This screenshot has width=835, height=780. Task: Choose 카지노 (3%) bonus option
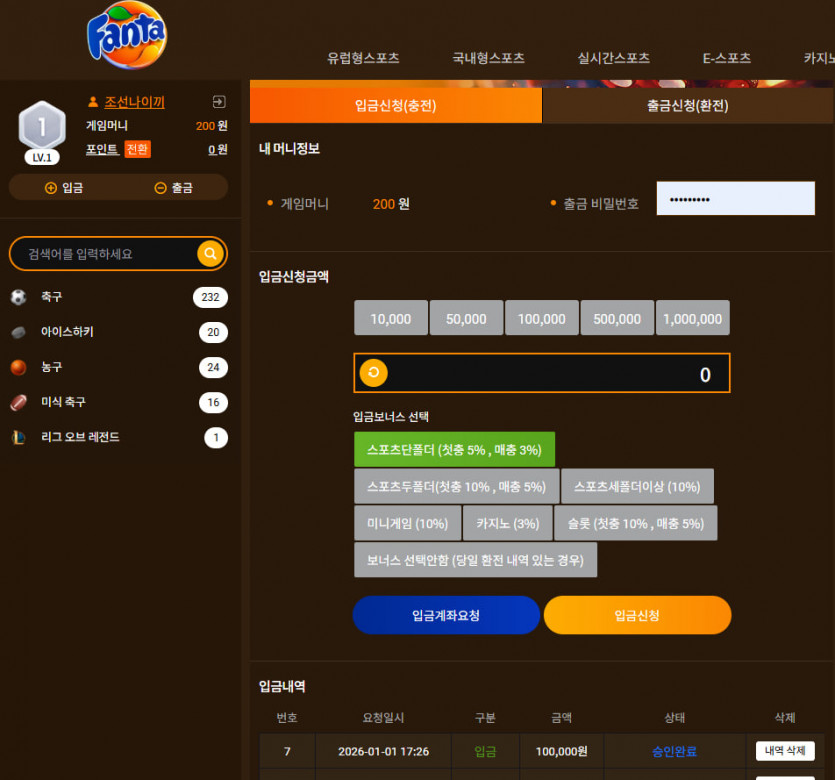click(x=507, y=523)
